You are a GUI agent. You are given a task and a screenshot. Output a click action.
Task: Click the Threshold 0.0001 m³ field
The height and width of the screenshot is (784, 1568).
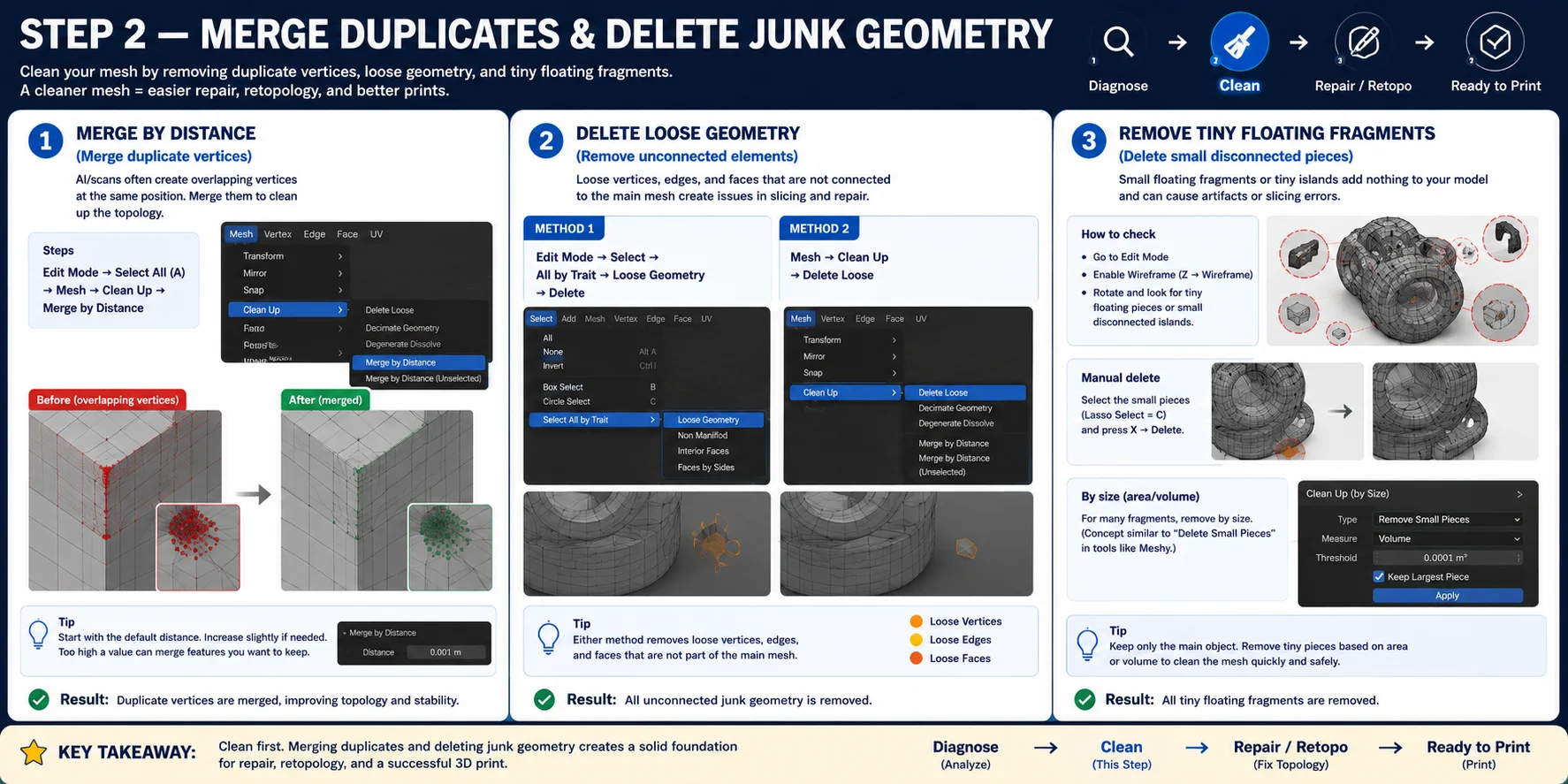pyautogui.click(x=1448, y=558)
